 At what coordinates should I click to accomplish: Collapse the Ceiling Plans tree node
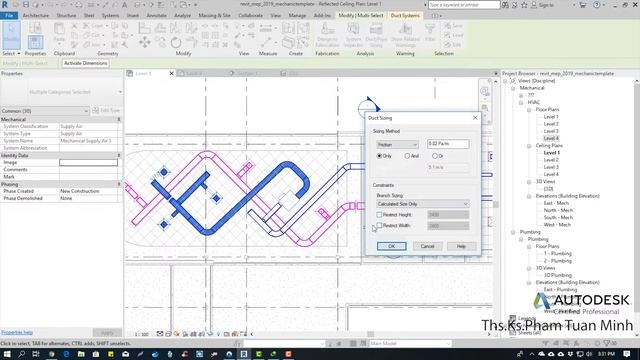(x=529, y=146)
